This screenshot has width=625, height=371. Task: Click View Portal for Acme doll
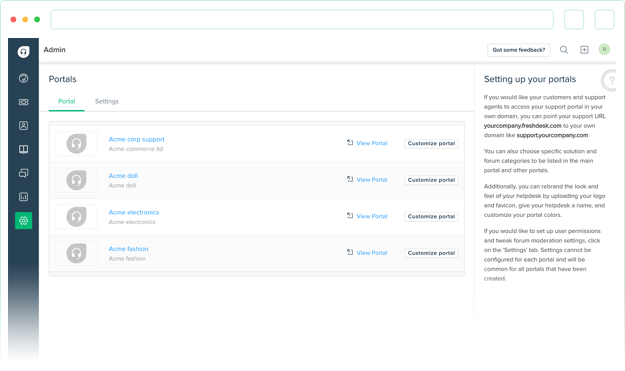point(372,180)
